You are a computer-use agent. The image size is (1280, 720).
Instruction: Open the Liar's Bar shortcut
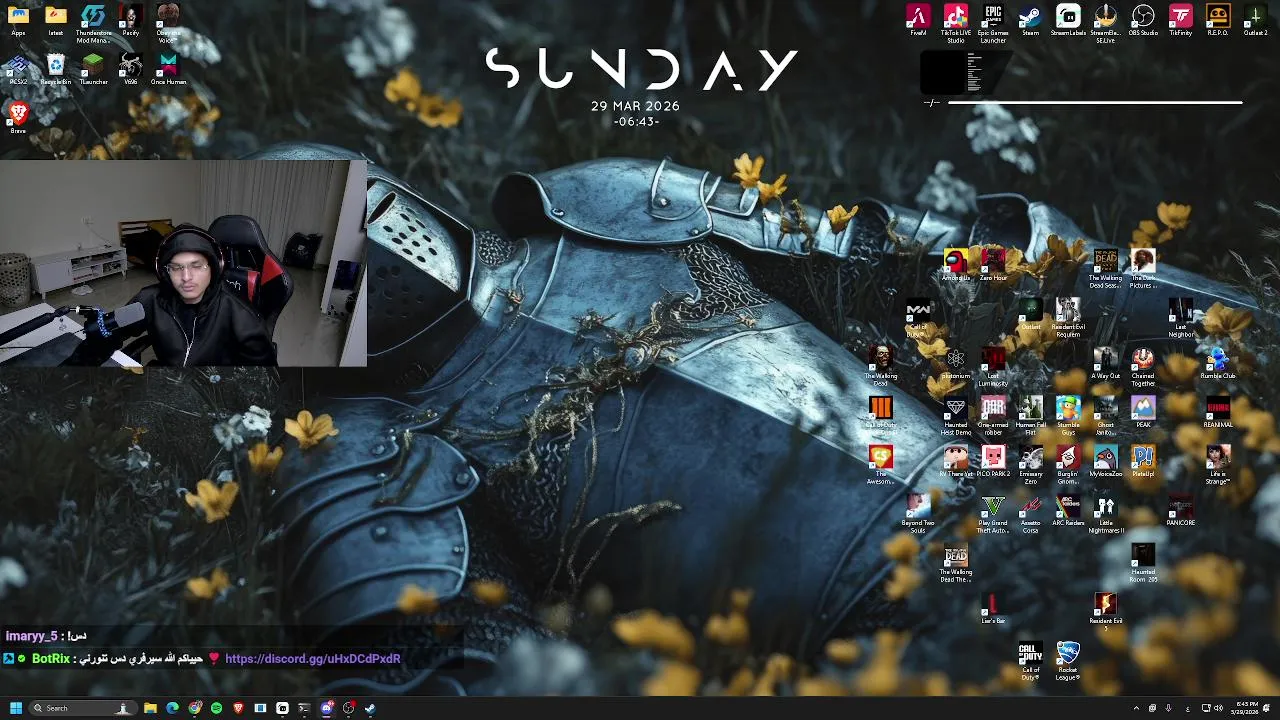(x=993, y=608)
